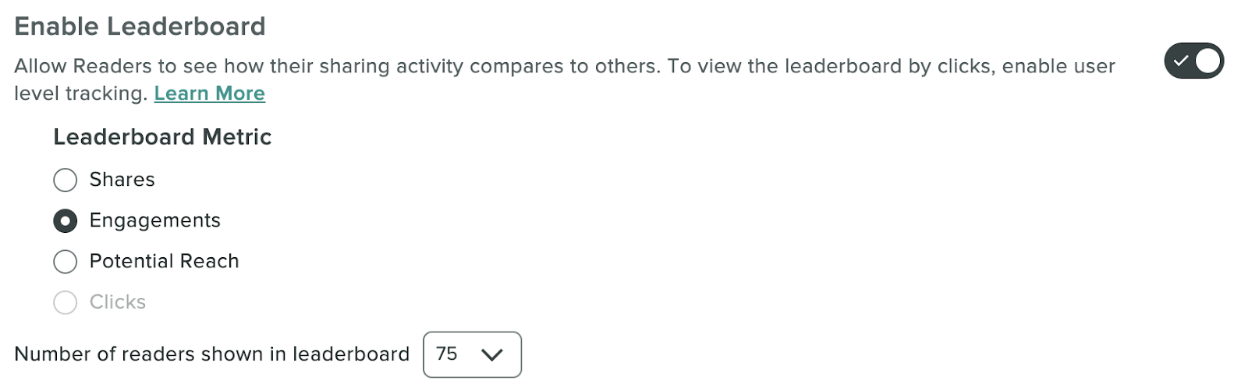Click the 'level tracking' text before Learn More

81,94
